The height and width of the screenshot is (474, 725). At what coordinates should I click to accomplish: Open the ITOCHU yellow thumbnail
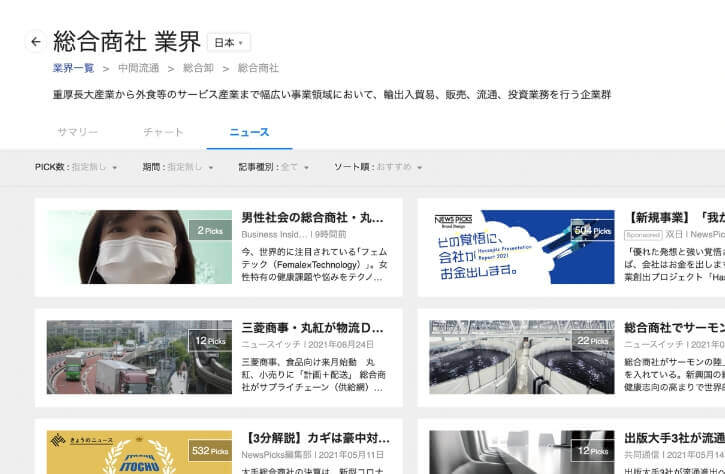pos(139,452)
